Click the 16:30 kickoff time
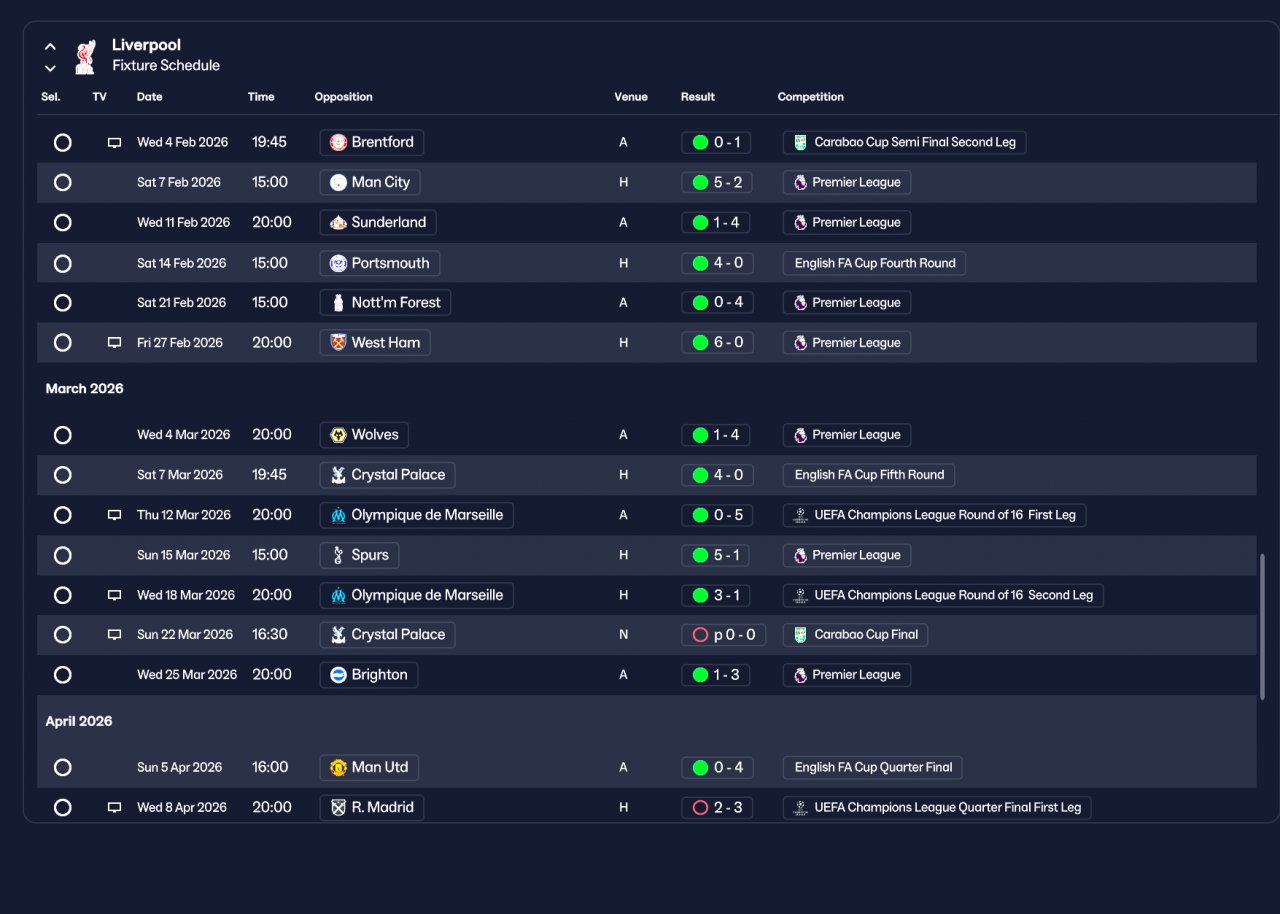1280x914 pixels. tap(270, 634)
